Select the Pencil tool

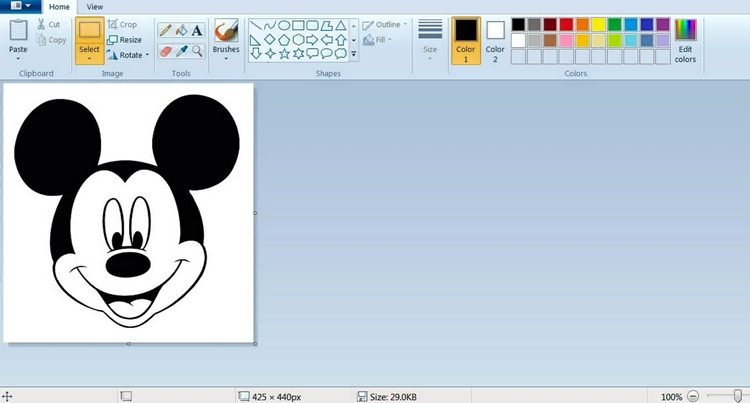(164, 30)
